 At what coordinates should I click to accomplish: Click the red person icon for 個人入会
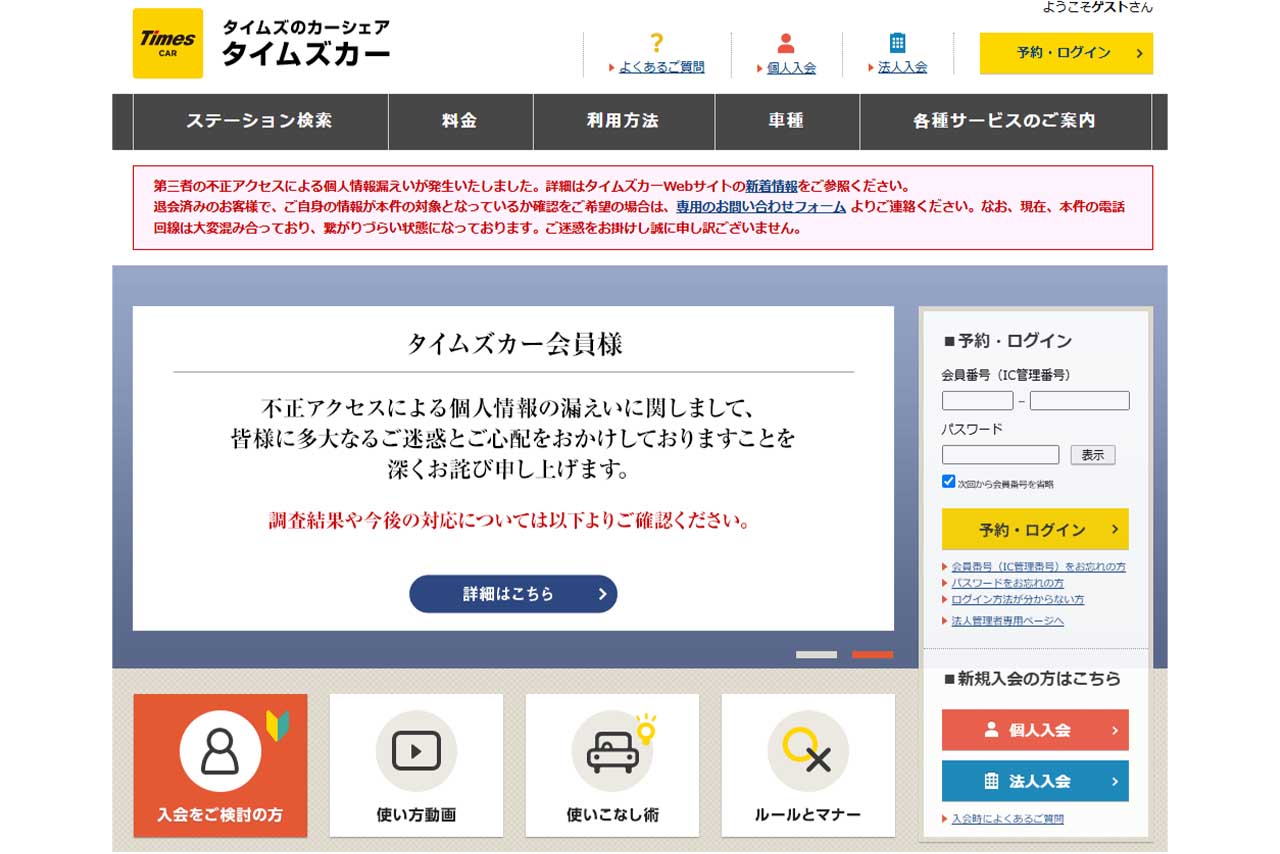click(786, 43)
